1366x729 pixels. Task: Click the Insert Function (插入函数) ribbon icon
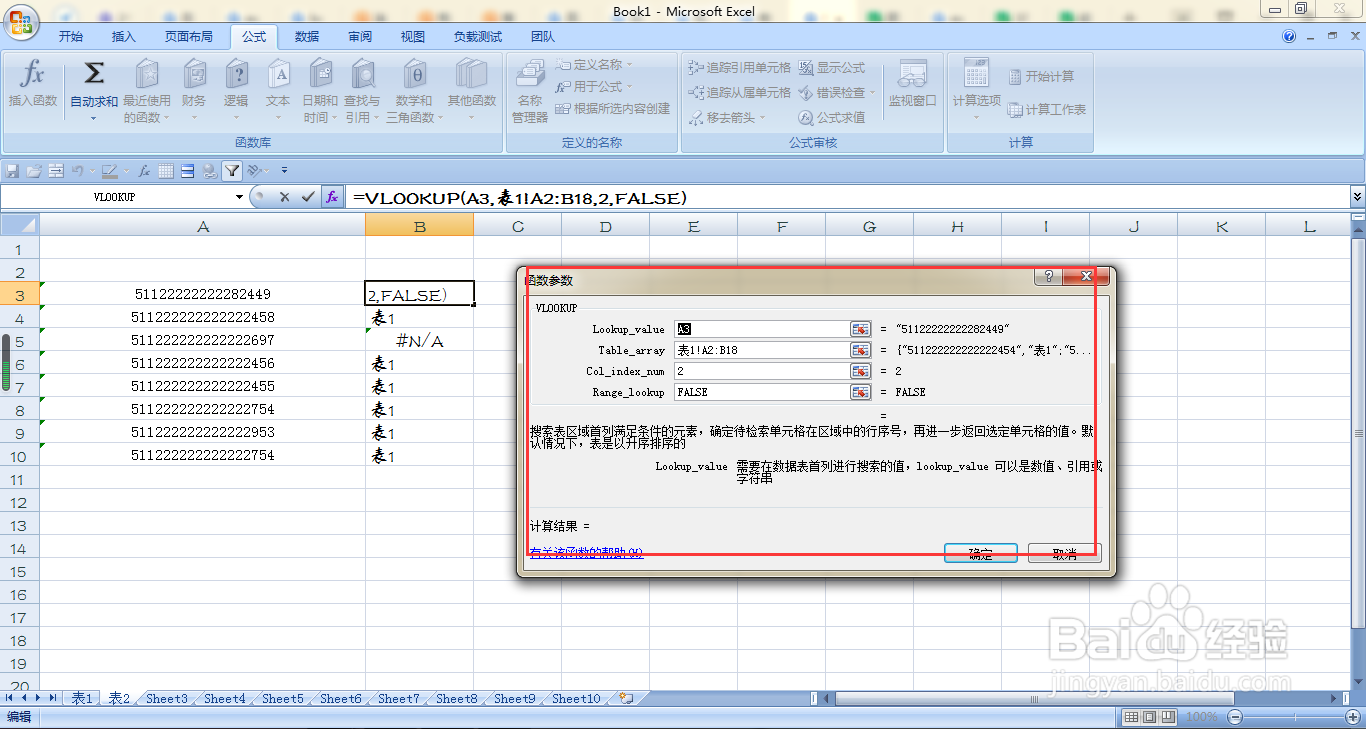click(x=33, y=84)
